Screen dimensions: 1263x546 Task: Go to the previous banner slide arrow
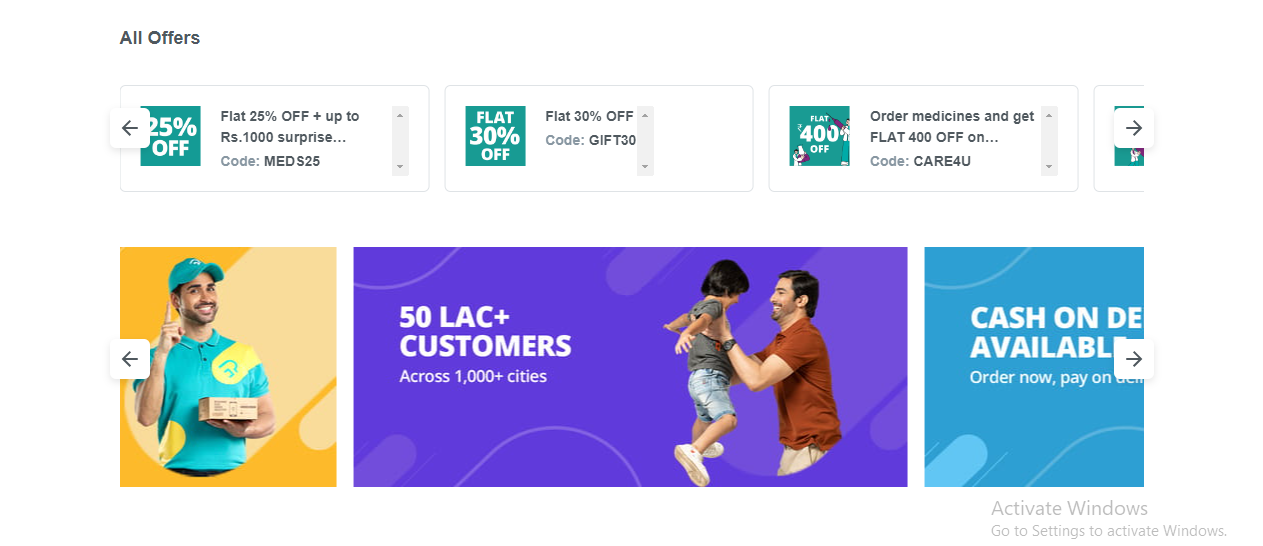pyautogui.click(x=130, y=359)
